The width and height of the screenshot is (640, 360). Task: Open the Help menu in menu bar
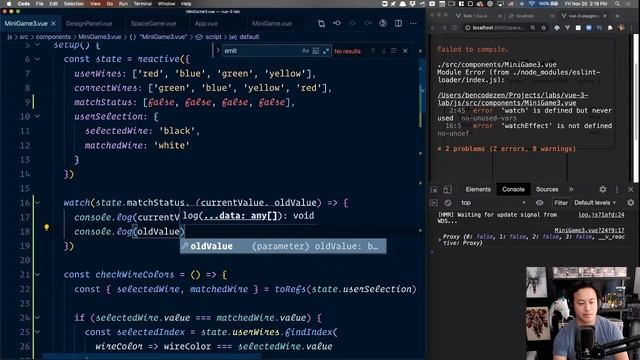tap(186, 4)
